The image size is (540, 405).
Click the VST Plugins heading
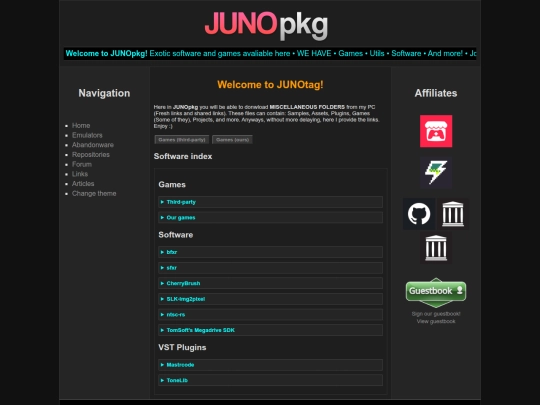click(182, 347)
